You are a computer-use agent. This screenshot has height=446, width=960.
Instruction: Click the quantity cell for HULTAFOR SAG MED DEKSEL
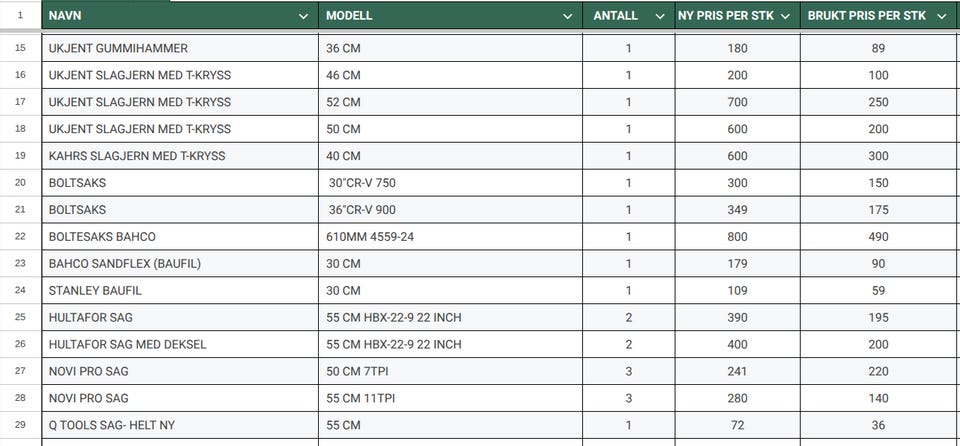click(628, 344)
